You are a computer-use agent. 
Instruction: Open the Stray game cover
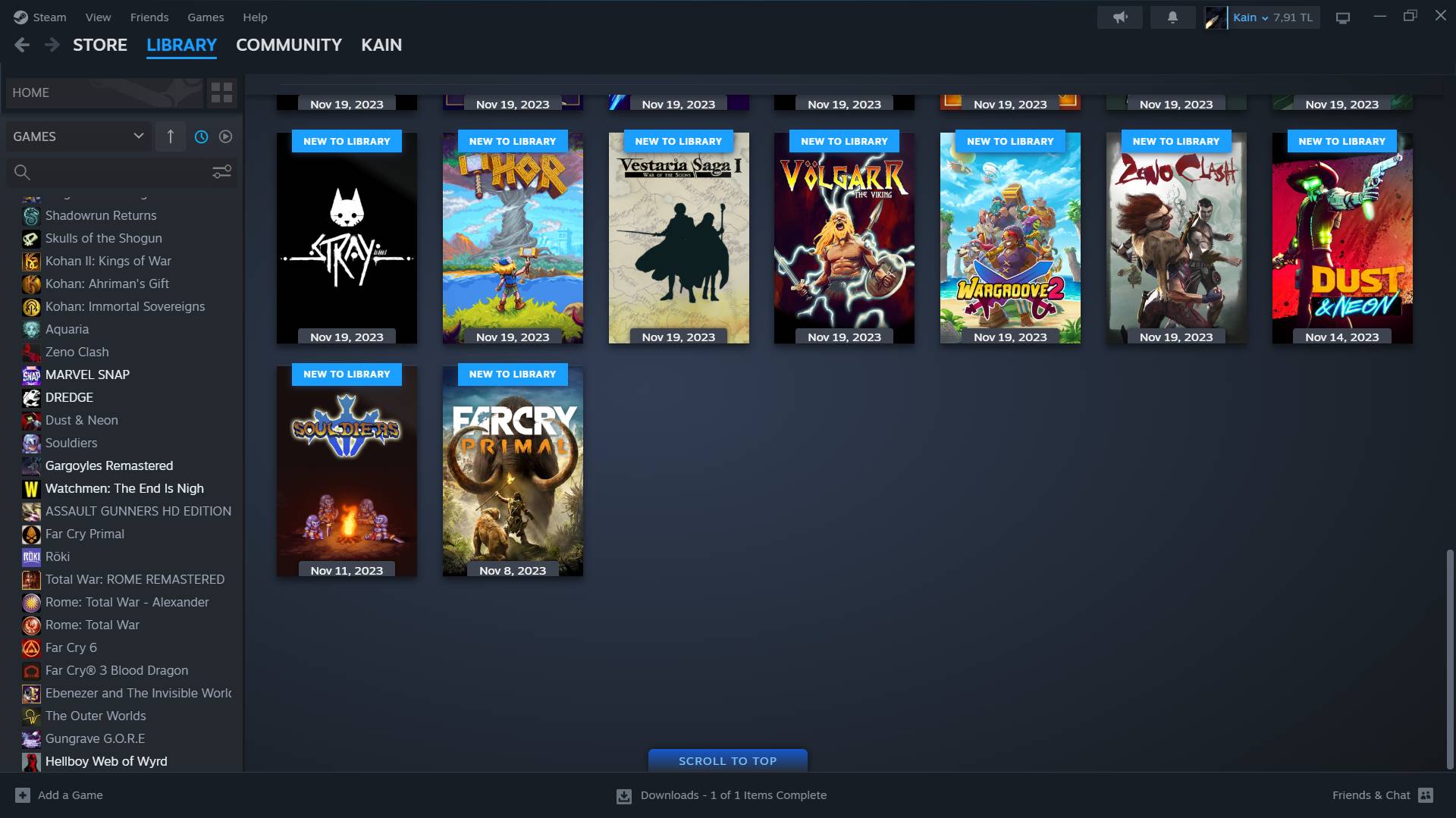click(x=347, y=238)
